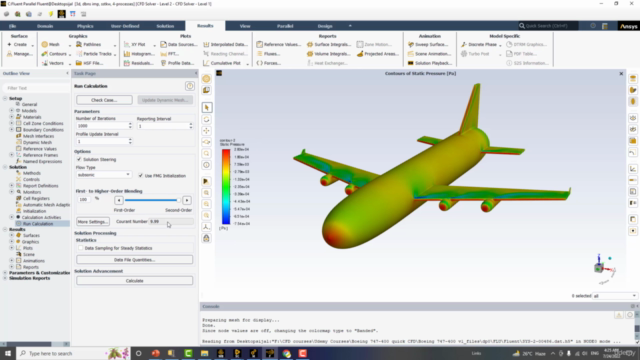
Task: Click the Data File Quantities button
Action: pyautogui.click(x=134, y=260)
